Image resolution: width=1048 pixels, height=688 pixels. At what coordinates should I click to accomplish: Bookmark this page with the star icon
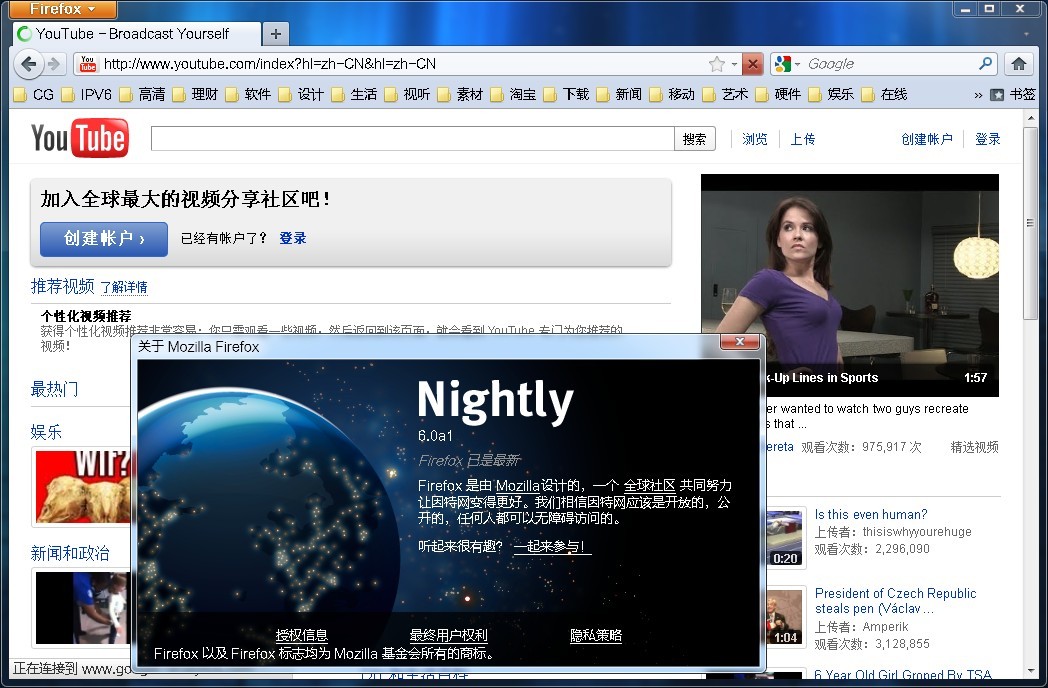coord(716,64)
